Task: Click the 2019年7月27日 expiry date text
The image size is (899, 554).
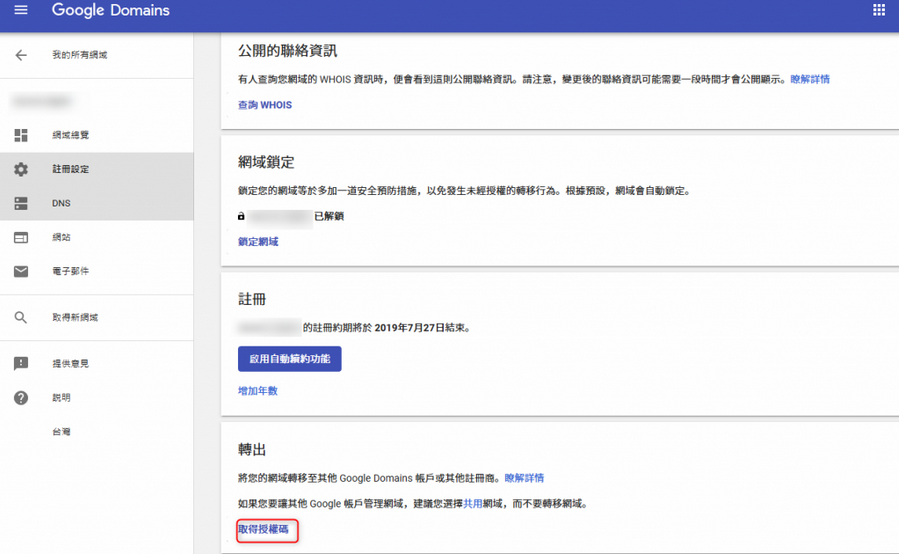Action: (x=409, y=328)
